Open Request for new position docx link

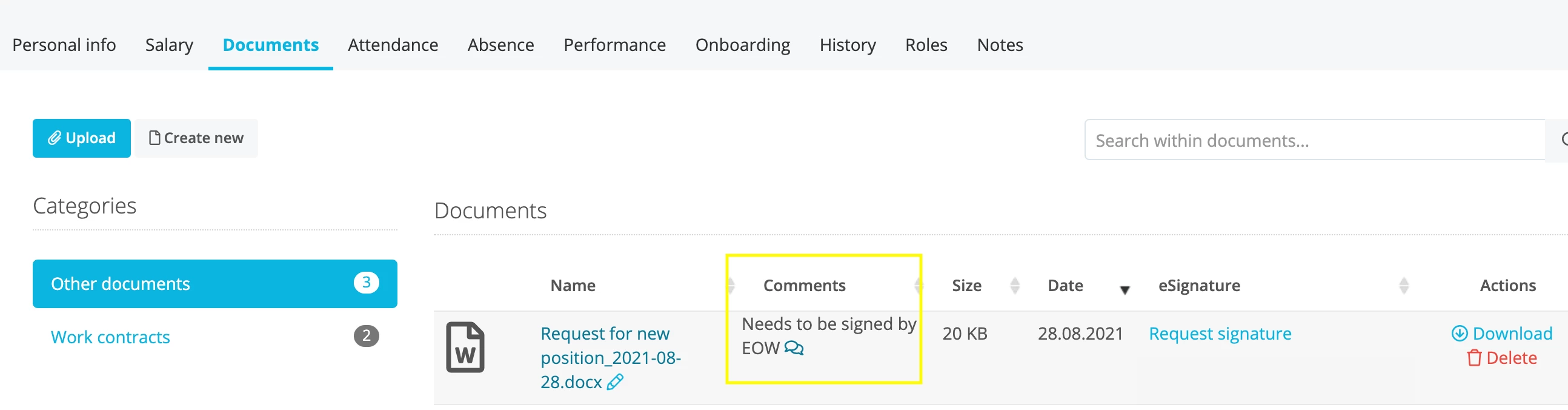pyautogui.click(x=611, y=358)
